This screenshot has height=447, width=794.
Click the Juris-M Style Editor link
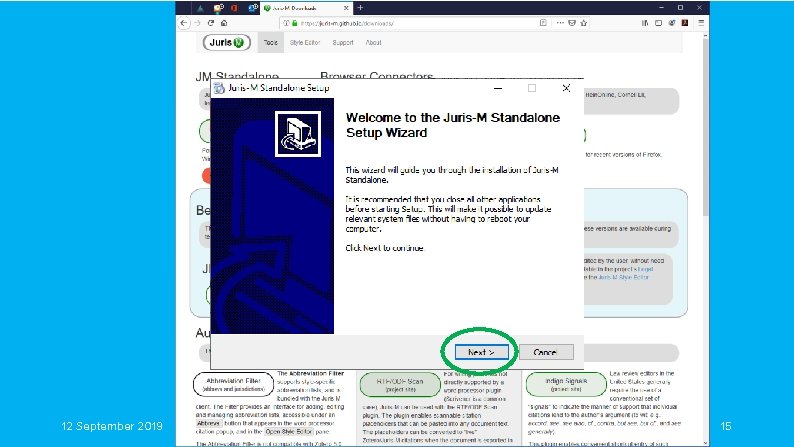tap(623, 277)
